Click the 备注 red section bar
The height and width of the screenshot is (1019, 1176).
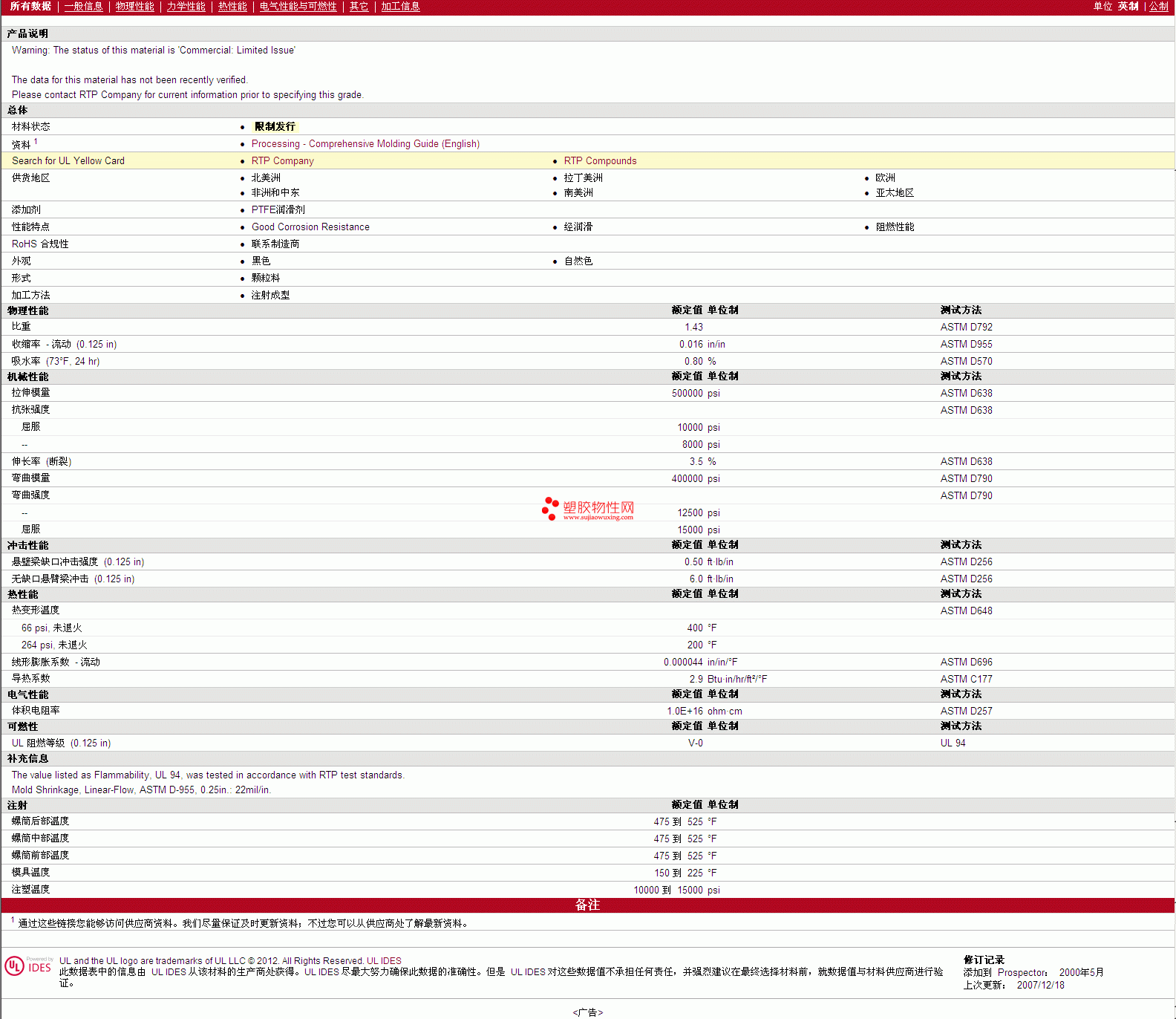point(587,905)
